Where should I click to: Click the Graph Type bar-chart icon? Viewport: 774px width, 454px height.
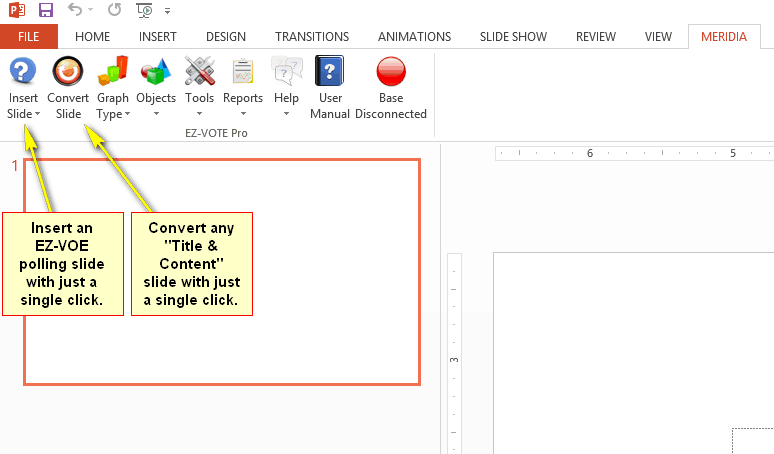coord(113,71)
